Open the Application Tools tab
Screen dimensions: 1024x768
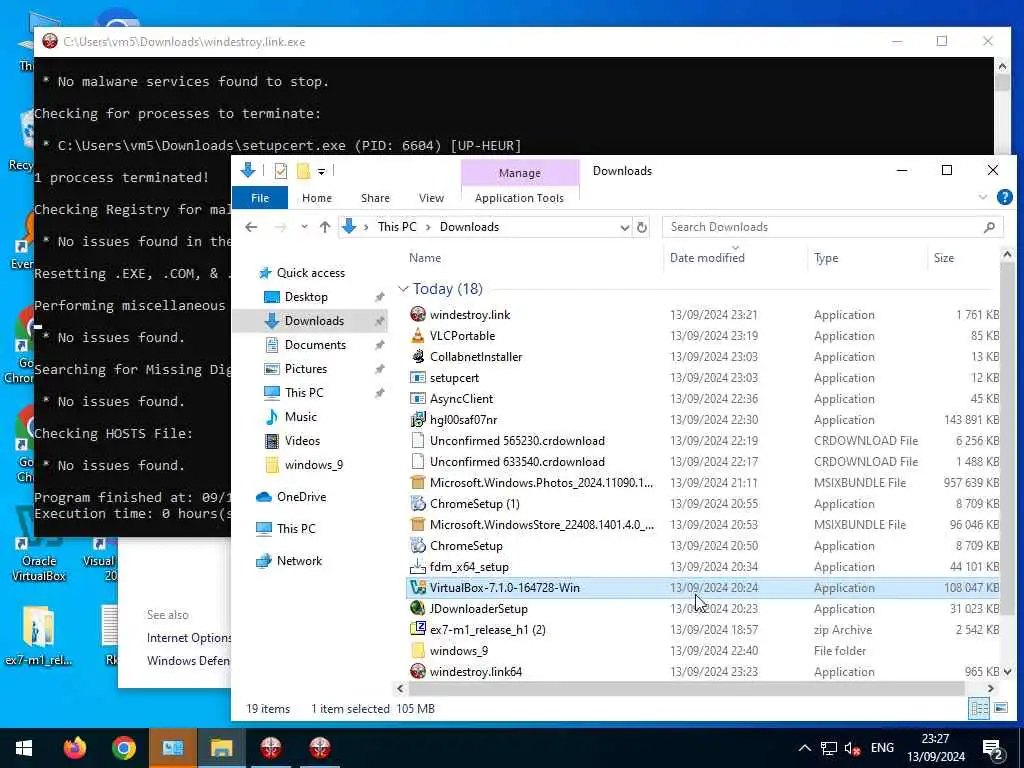point(519,198)
